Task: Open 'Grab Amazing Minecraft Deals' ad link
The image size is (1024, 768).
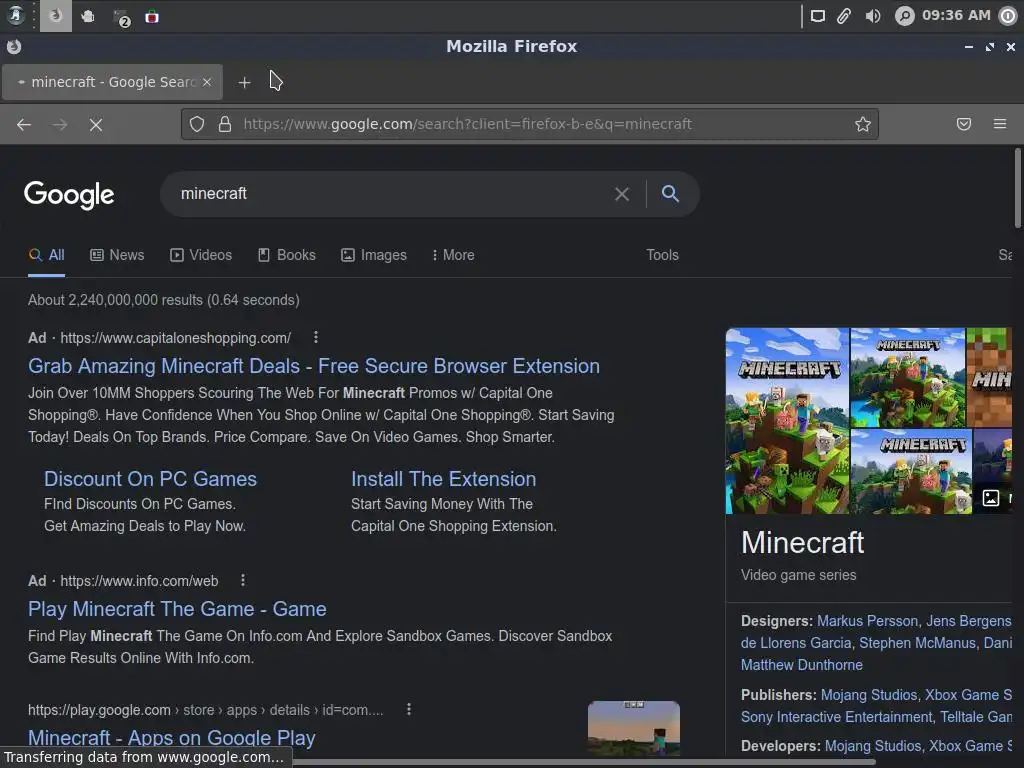Action: pos(314,366)
